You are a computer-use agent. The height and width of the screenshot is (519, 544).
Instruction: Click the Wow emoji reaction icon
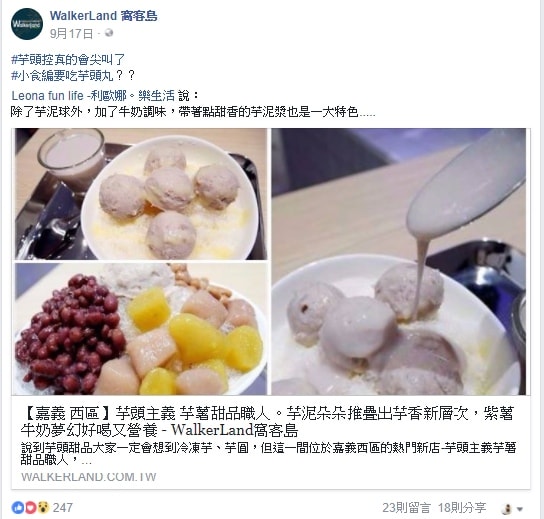[x=43, y=508]
